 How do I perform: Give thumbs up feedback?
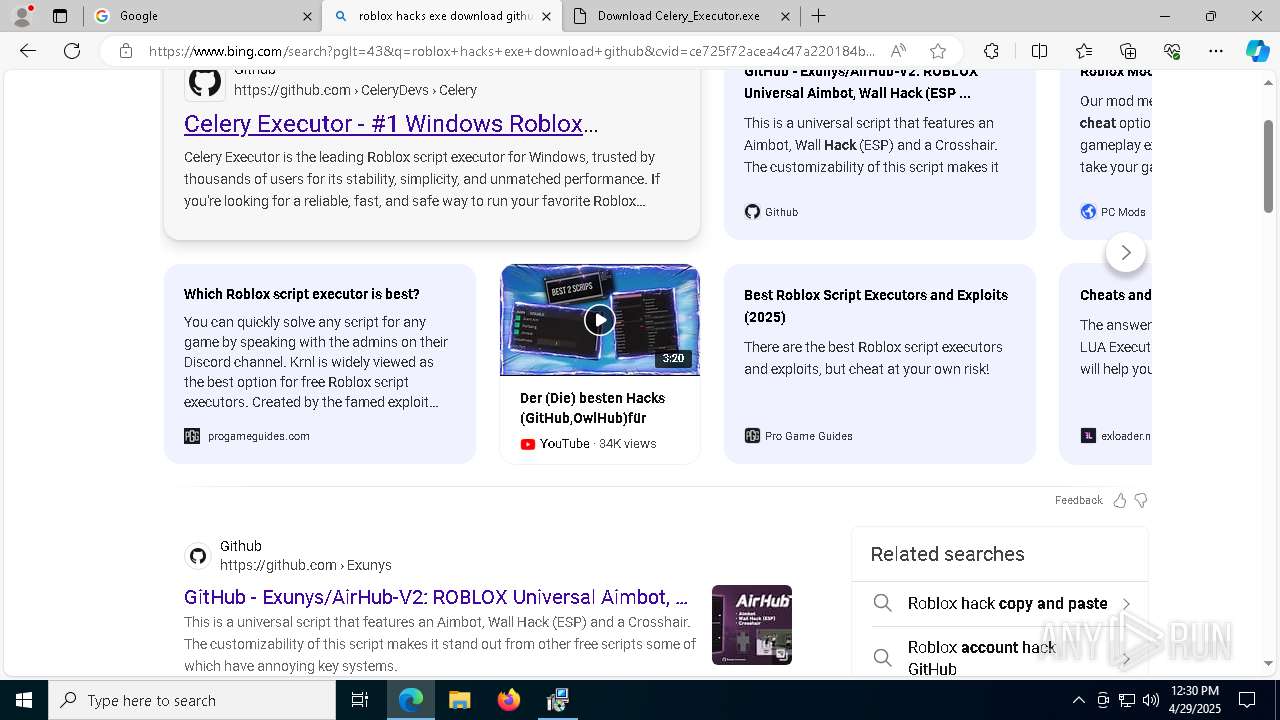pos(1120,500)
